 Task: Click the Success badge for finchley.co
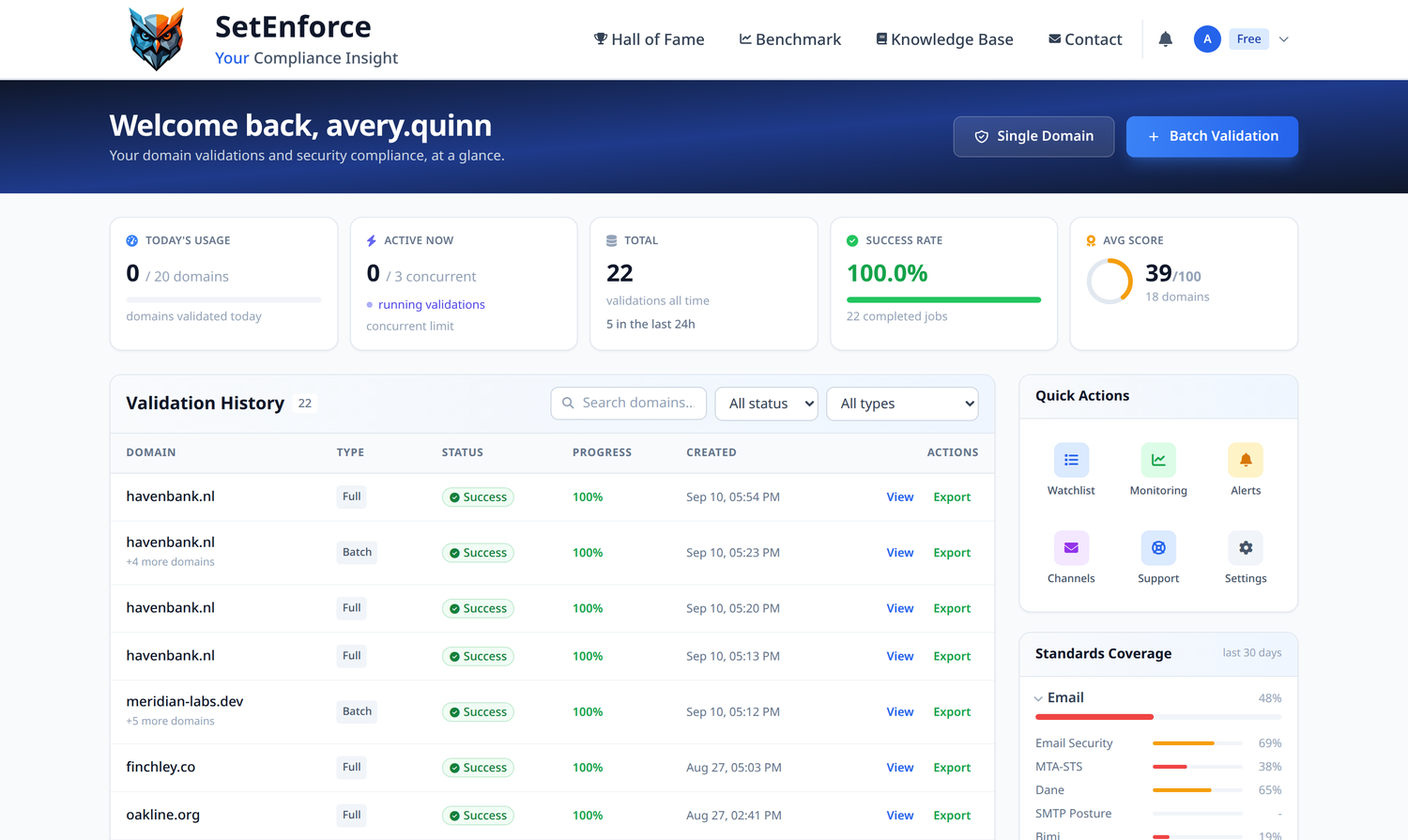478,768
